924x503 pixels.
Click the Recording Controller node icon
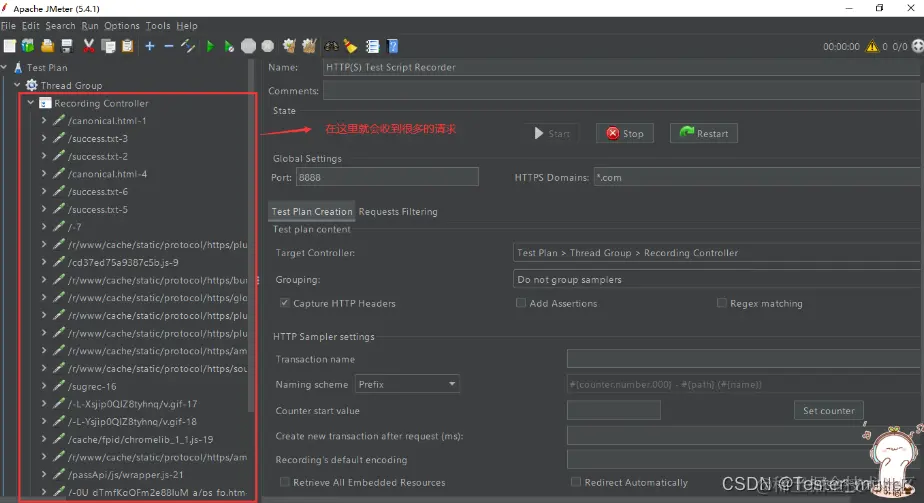pyautogui.click(x=45, y=103)
